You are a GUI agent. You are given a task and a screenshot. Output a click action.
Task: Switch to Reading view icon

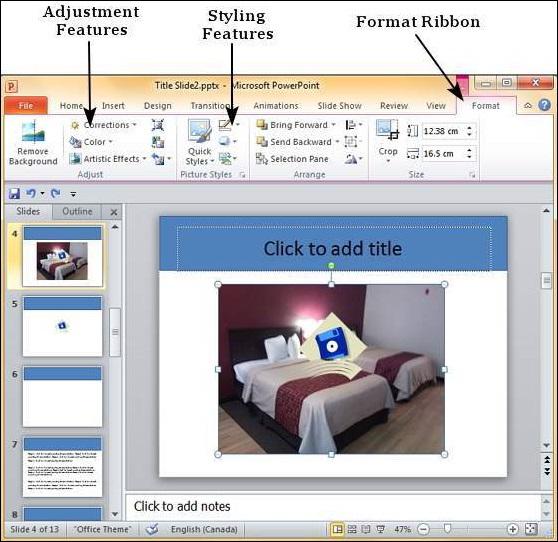[x=366, y=530]
